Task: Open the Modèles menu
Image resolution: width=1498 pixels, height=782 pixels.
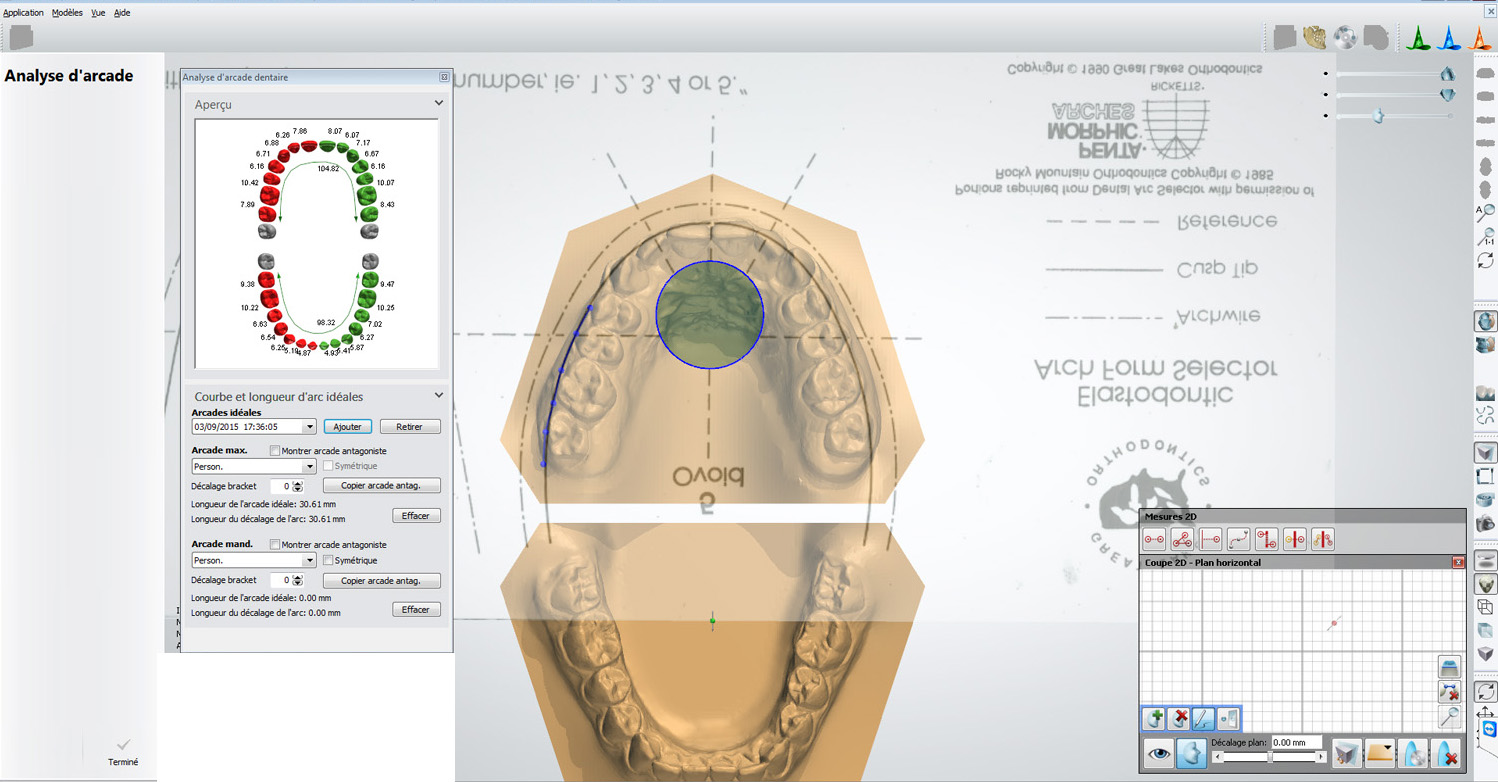Action: tap(67, 13)
